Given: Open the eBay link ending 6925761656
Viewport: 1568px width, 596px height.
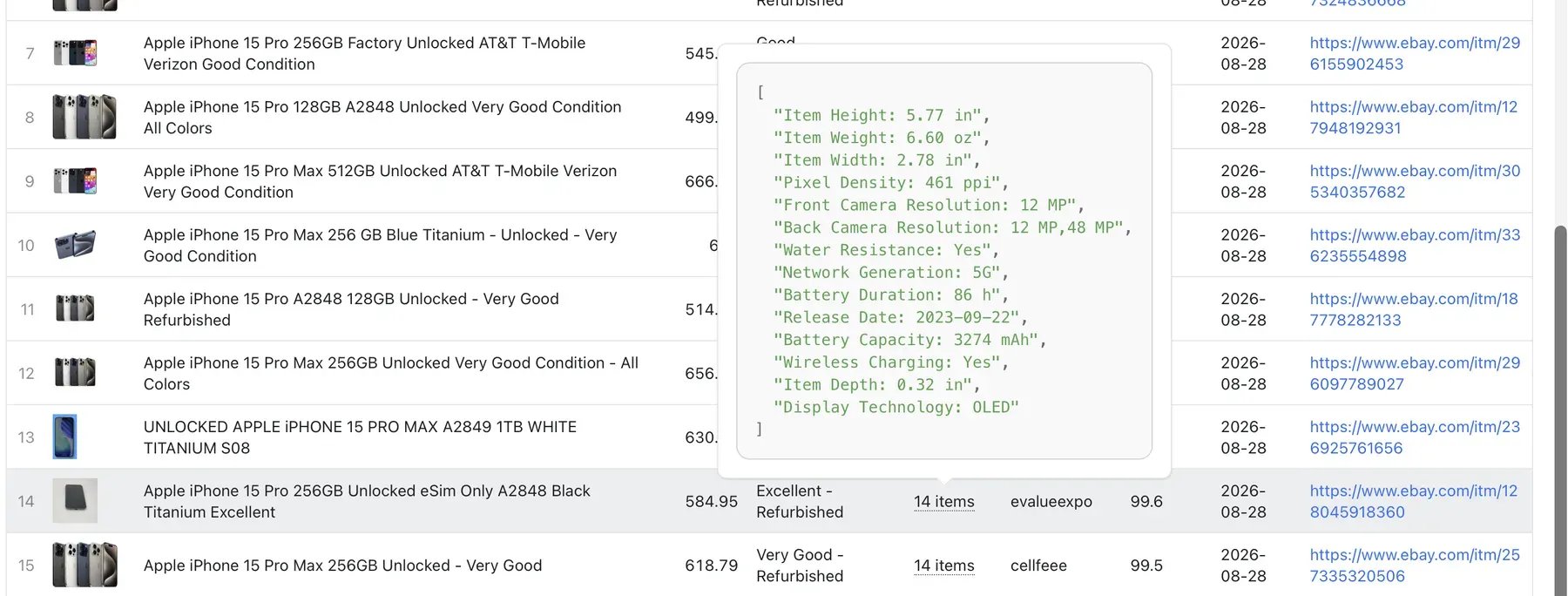Looking at the screenshot, I should pyautogui.click(x=1415, y=437).
